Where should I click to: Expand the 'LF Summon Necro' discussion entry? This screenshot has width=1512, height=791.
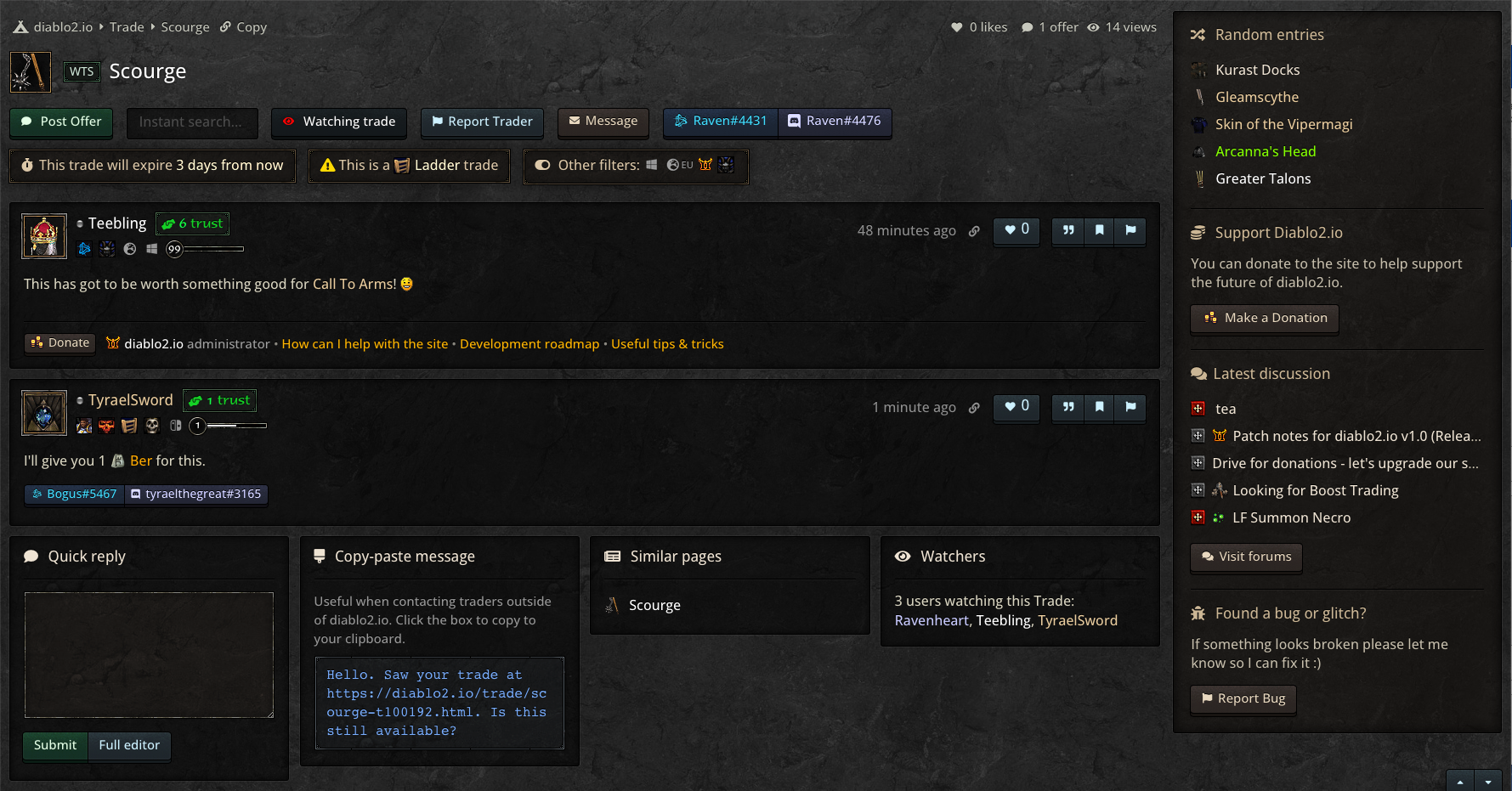tap(1198, 517)
